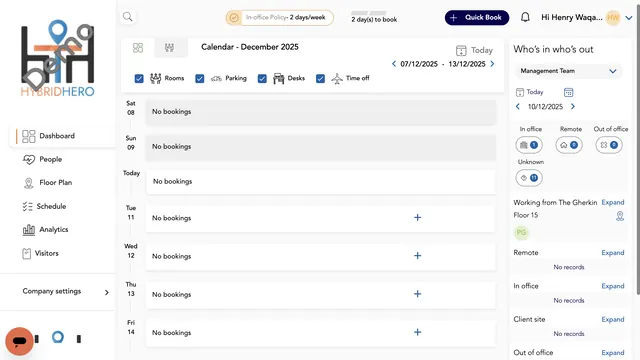Viewport: 640px width, 360px height.
Task: Select the In office status filter
Action: click(x=529, y=145)
